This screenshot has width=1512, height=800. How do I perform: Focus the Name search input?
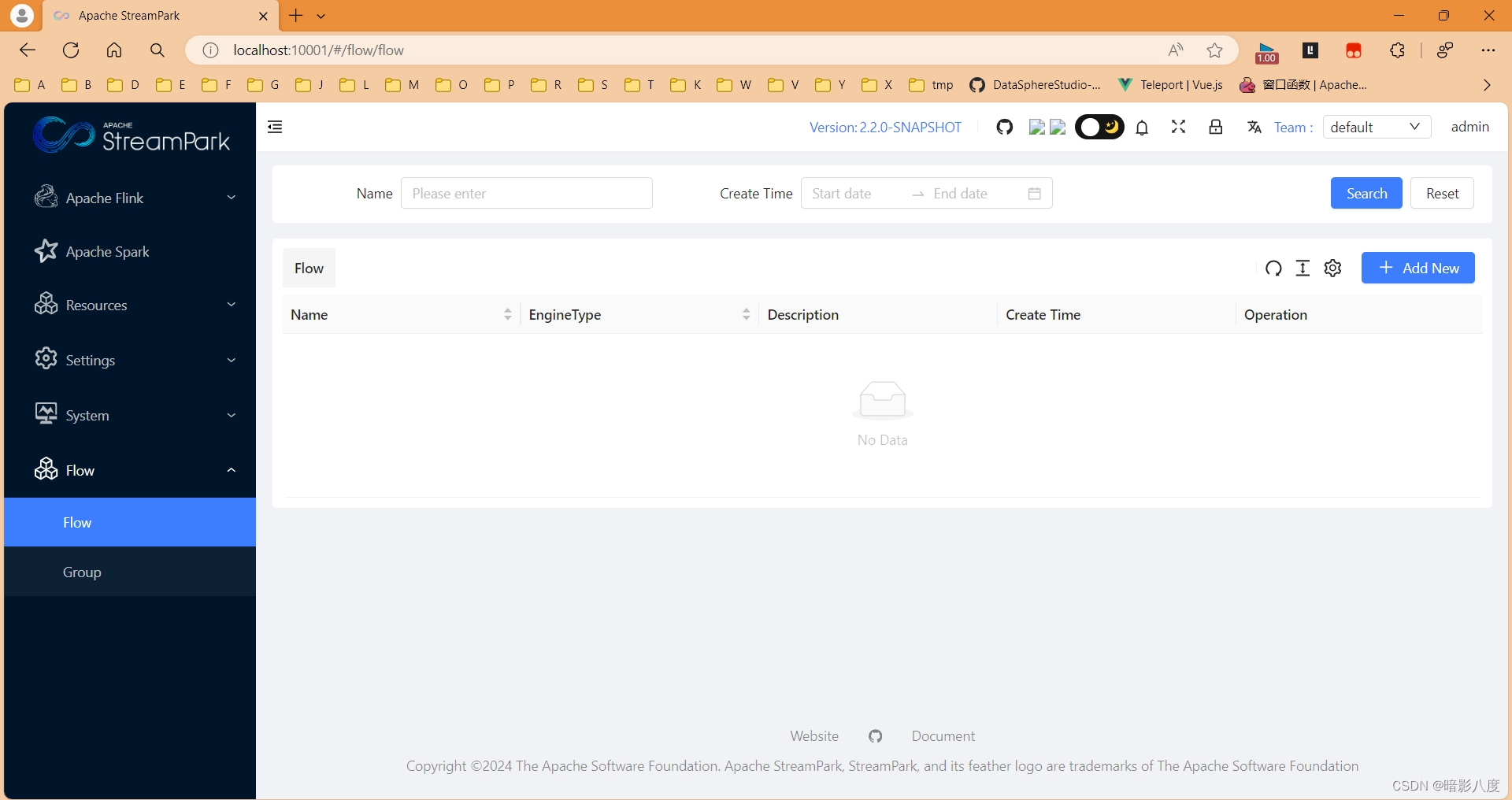(526, 194)
